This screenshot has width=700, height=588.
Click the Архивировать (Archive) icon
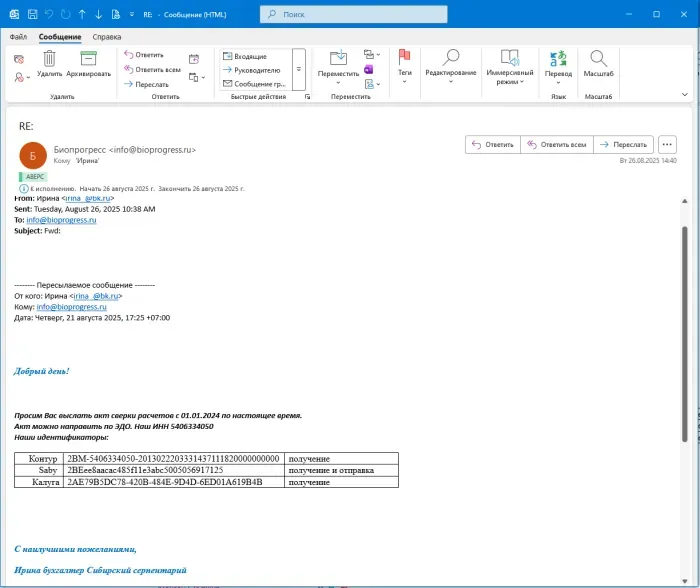pyautogui.click(x=88, y=58)
